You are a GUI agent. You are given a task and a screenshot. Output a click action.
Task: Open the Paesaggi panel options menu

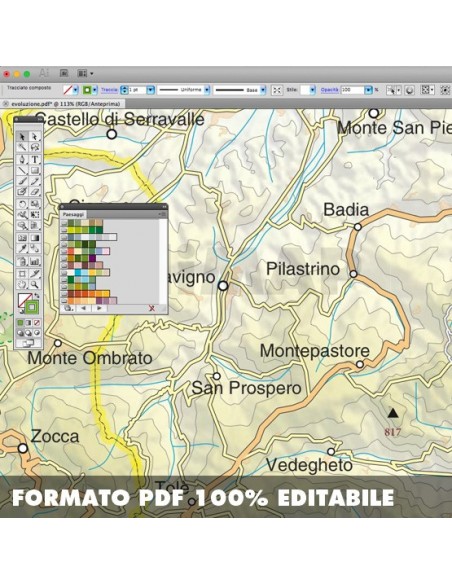[163, 214]
